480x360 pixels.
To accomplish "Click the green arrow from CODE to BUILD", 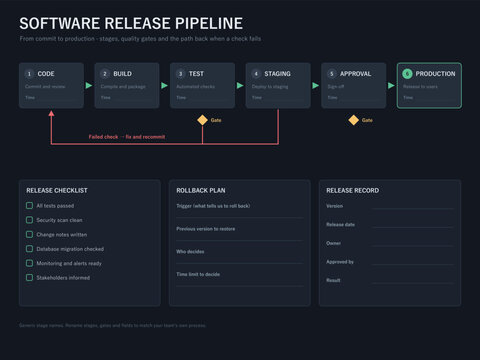I will pos(89,85).
